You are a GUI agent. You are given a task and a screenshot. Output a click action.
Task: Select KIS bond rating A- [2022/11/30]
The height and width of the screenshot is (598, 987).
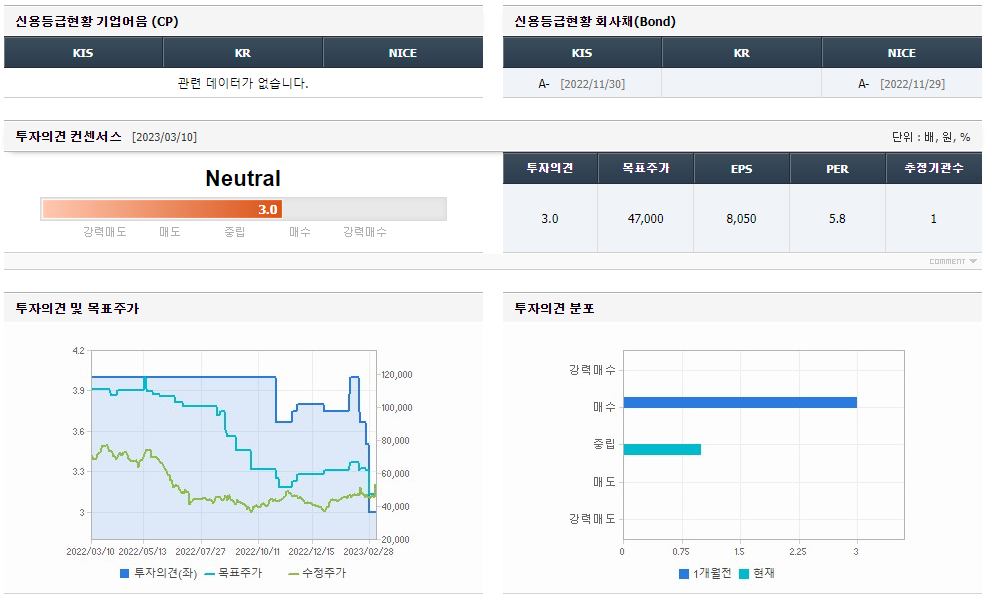582,84
